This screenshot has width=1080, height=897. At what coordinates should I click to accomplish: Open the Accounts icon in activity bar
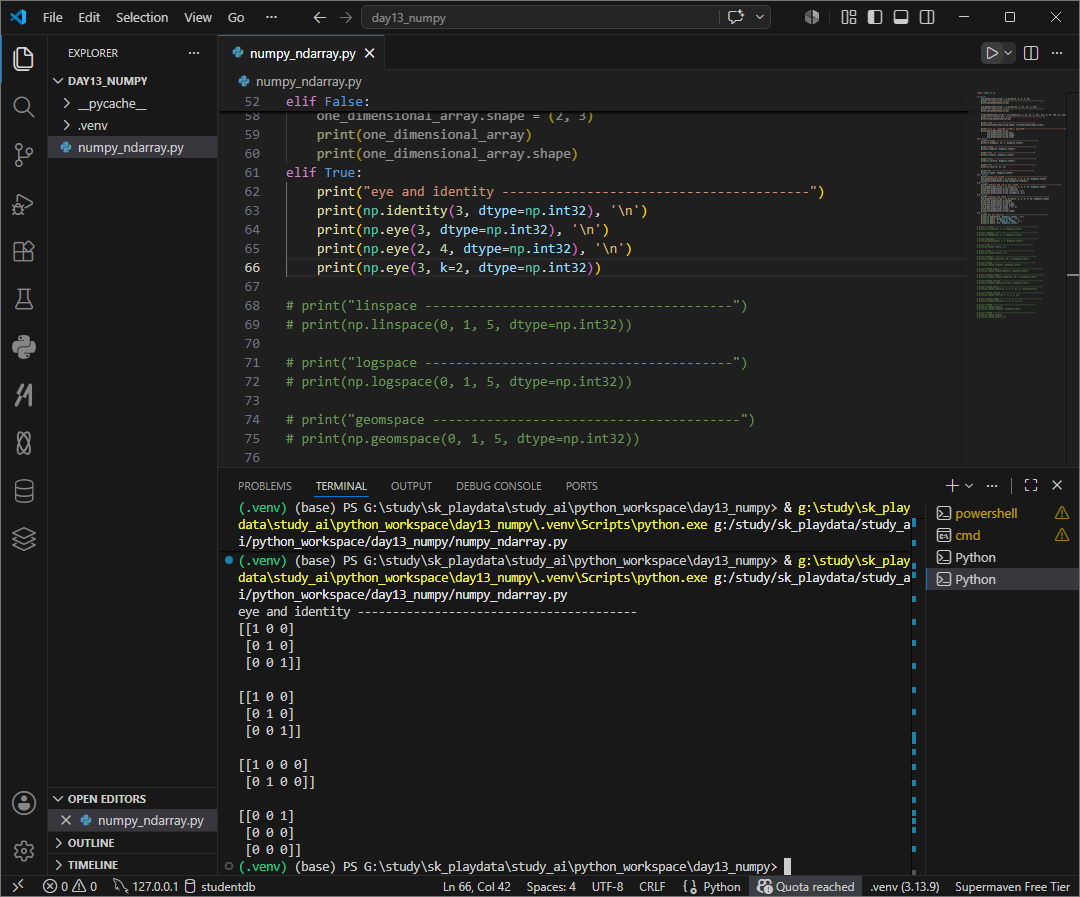[x=23, y=803]
